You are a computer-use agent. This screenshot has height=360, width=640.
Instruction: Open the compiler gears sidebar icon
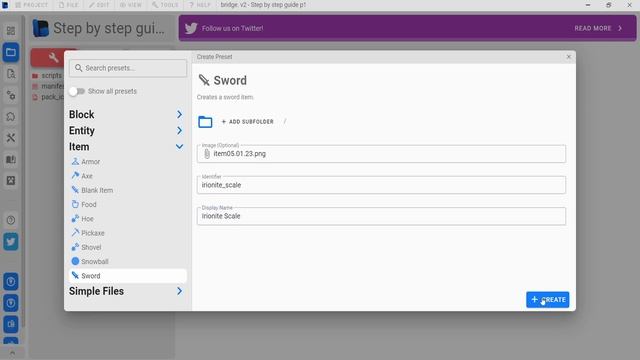[11, 95]
